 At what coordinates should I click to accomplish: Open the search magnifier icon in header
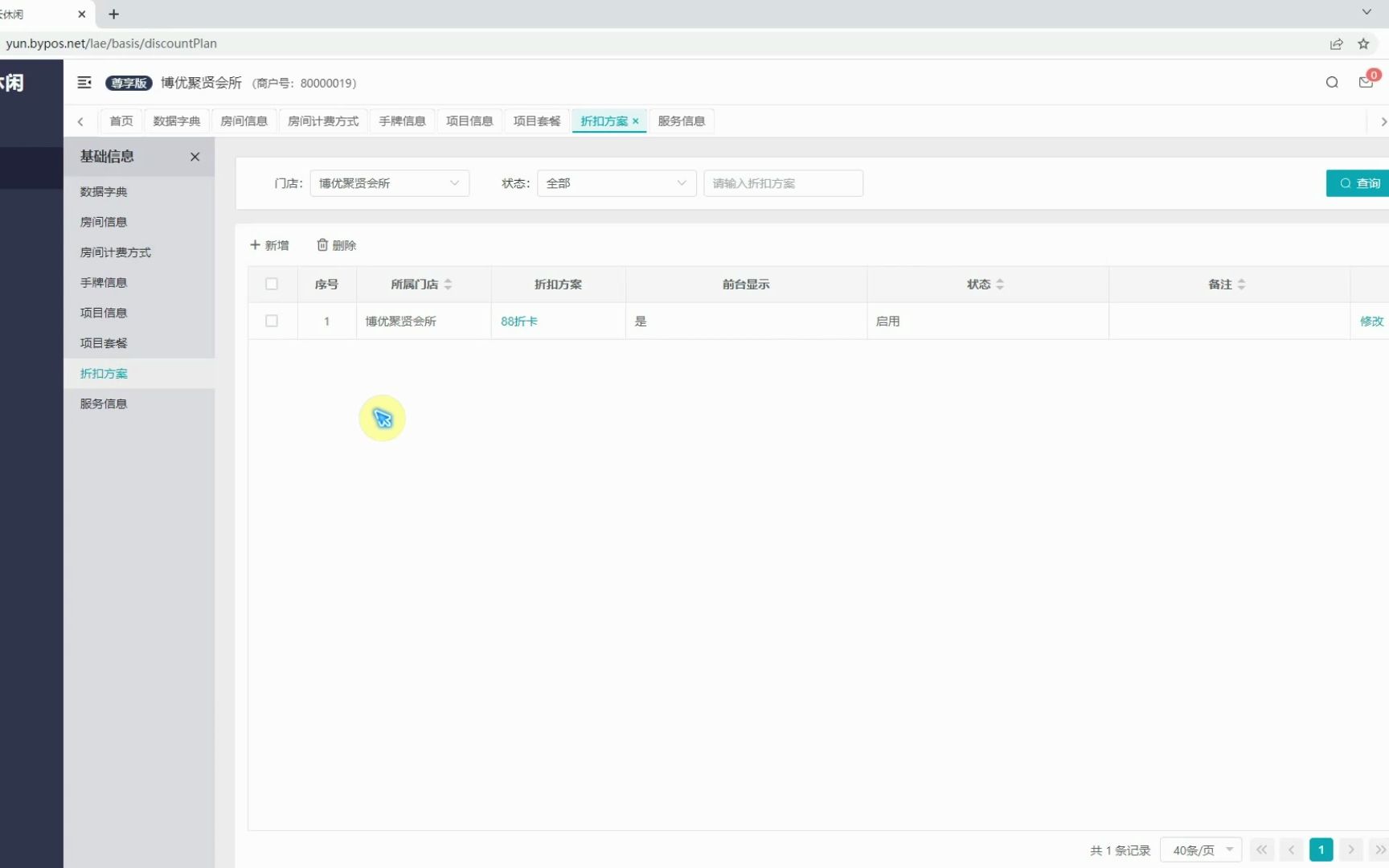[1332, 83]
